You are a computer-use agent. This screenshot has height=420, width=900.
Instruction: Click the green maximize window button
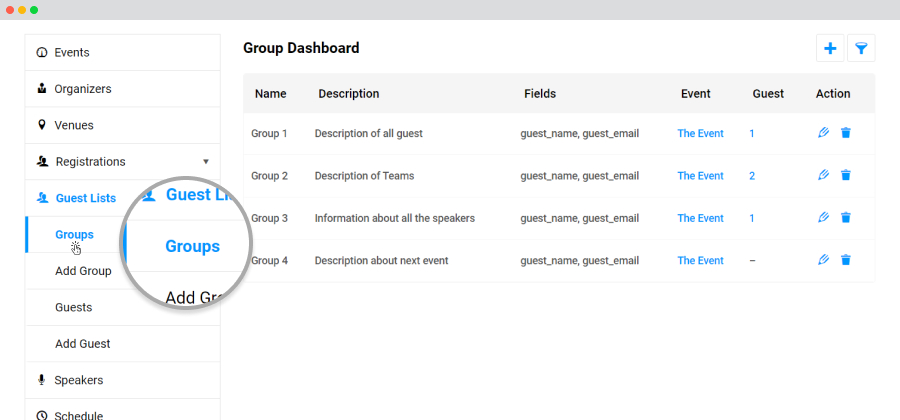pos(34,10)
